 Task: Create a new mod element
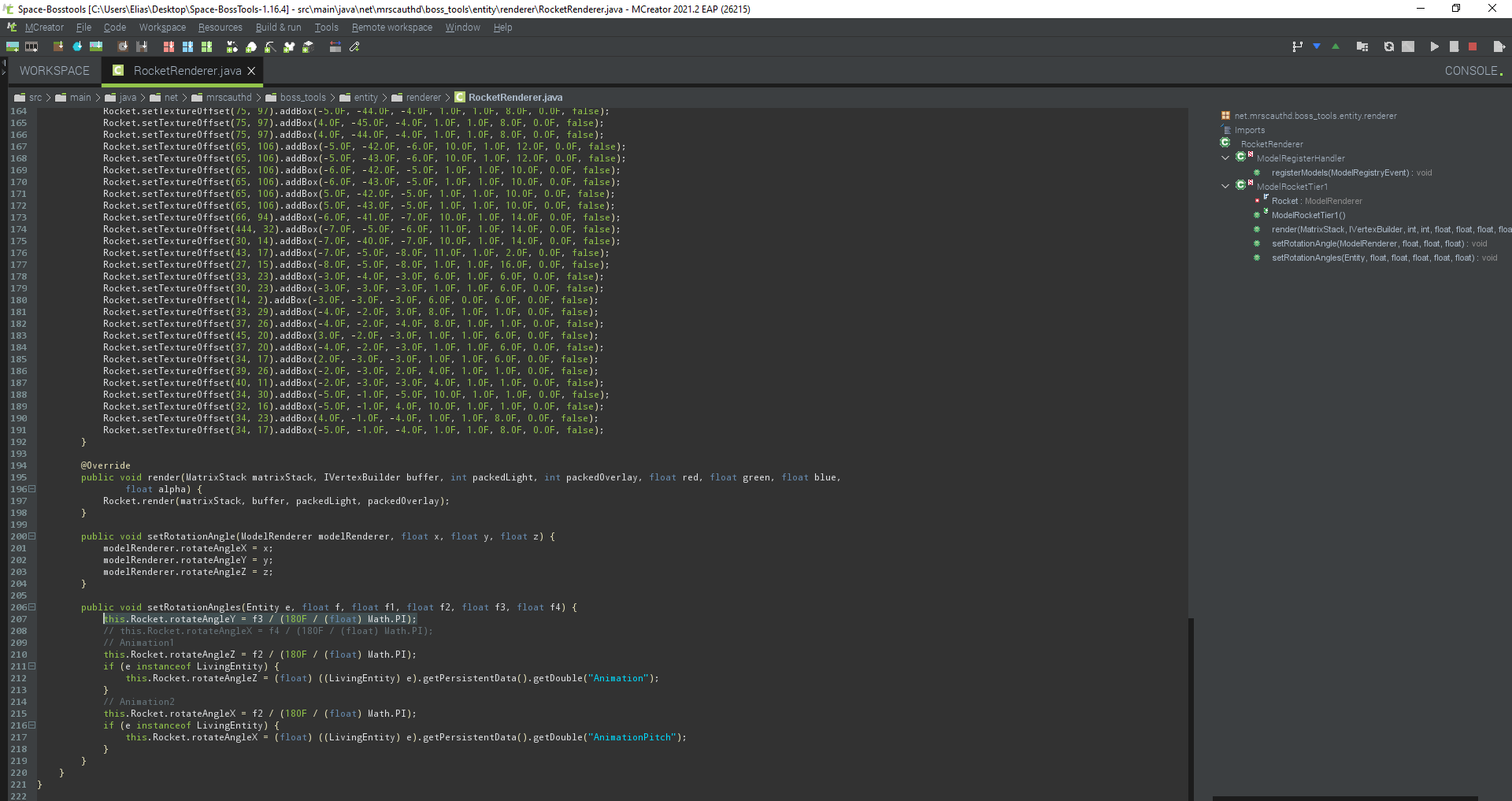pyautogui.click(x=13, y=46)
